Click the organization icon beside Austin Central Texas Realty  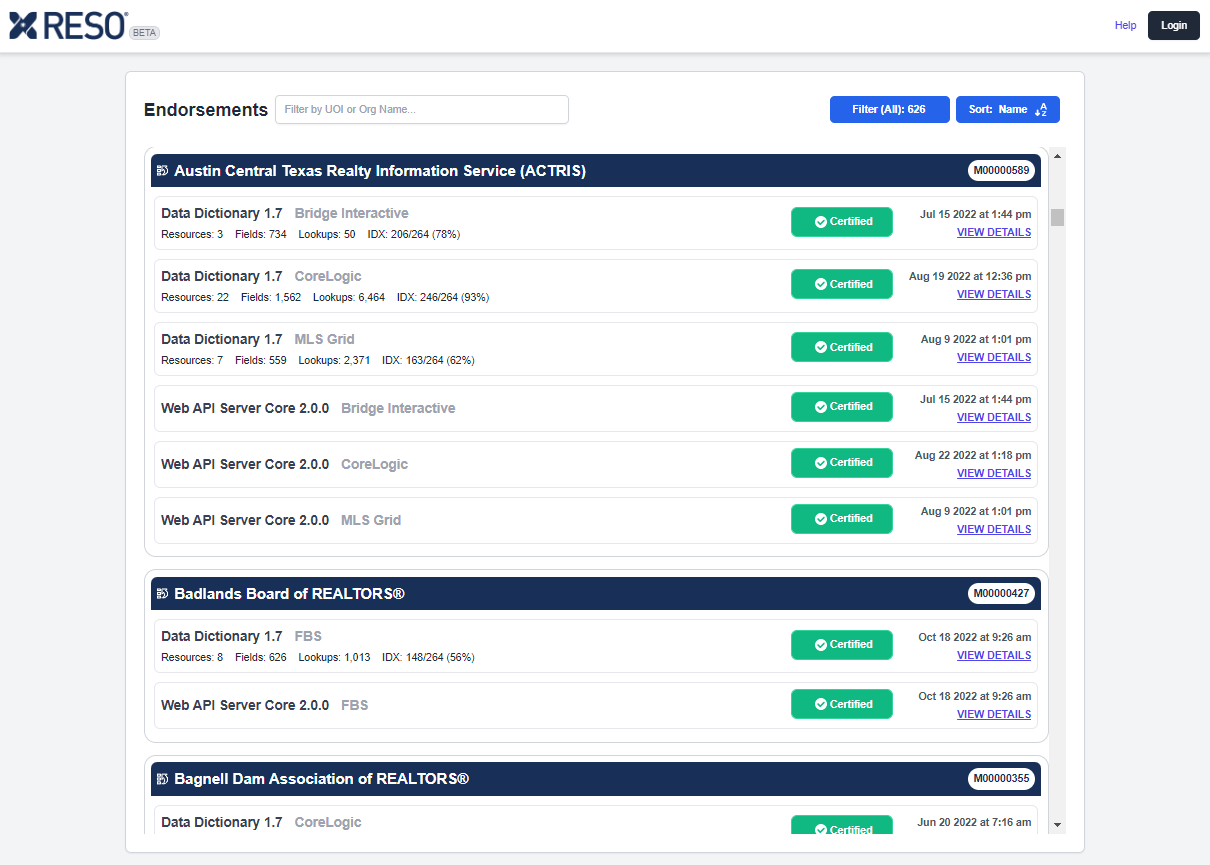click(x=162, y=171)
